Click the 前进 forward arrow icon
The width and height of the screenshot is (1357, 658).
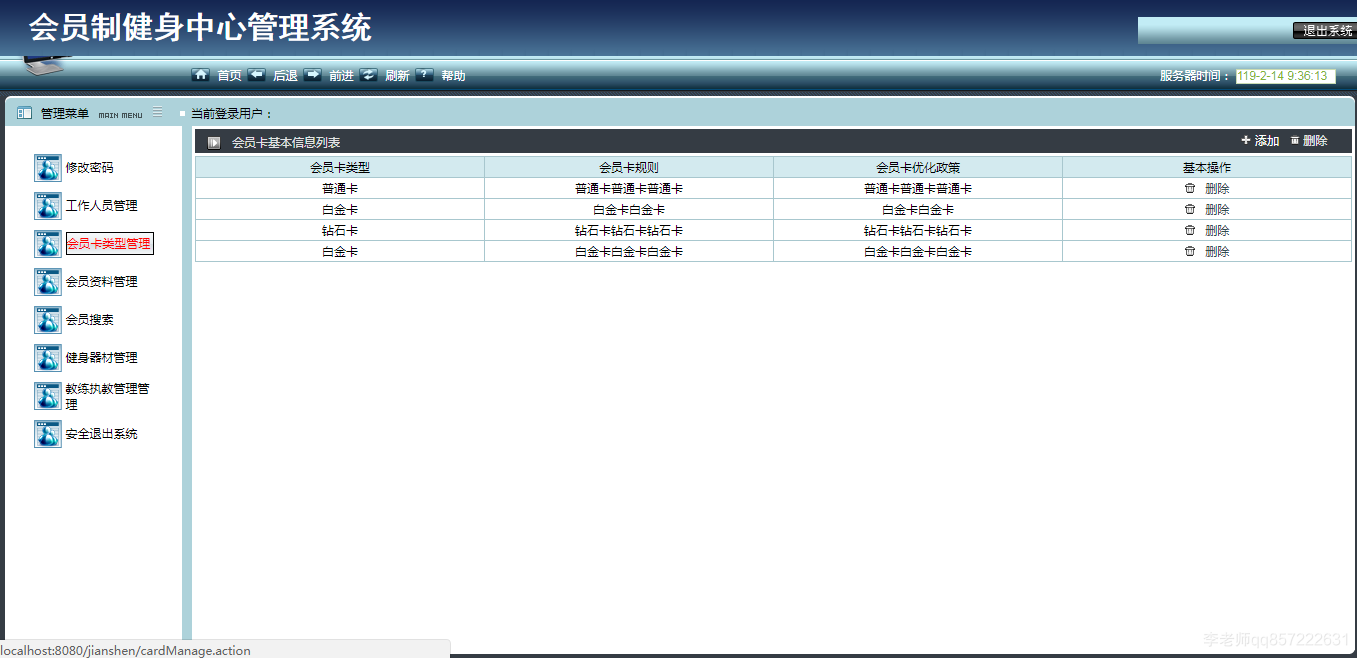click(x=313, y=74)
